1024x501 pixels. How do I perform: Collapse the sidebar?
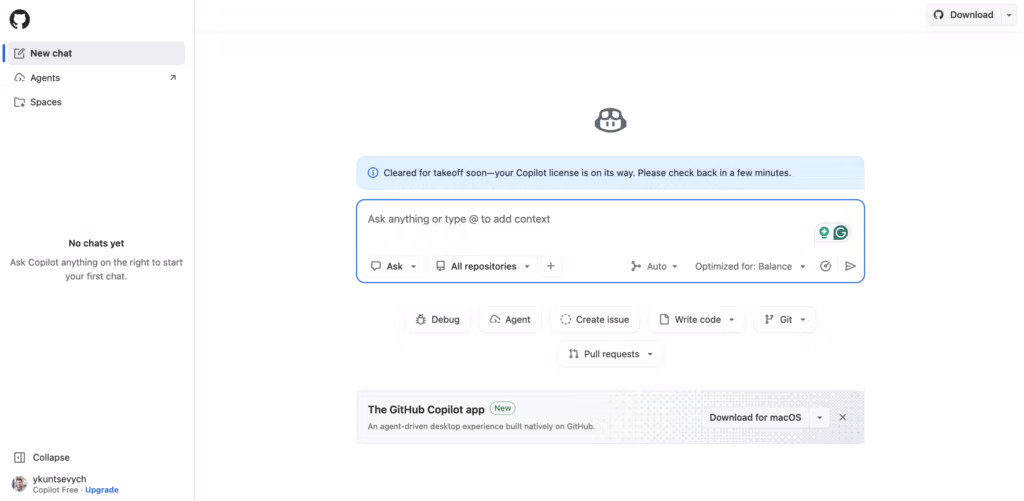42,458
